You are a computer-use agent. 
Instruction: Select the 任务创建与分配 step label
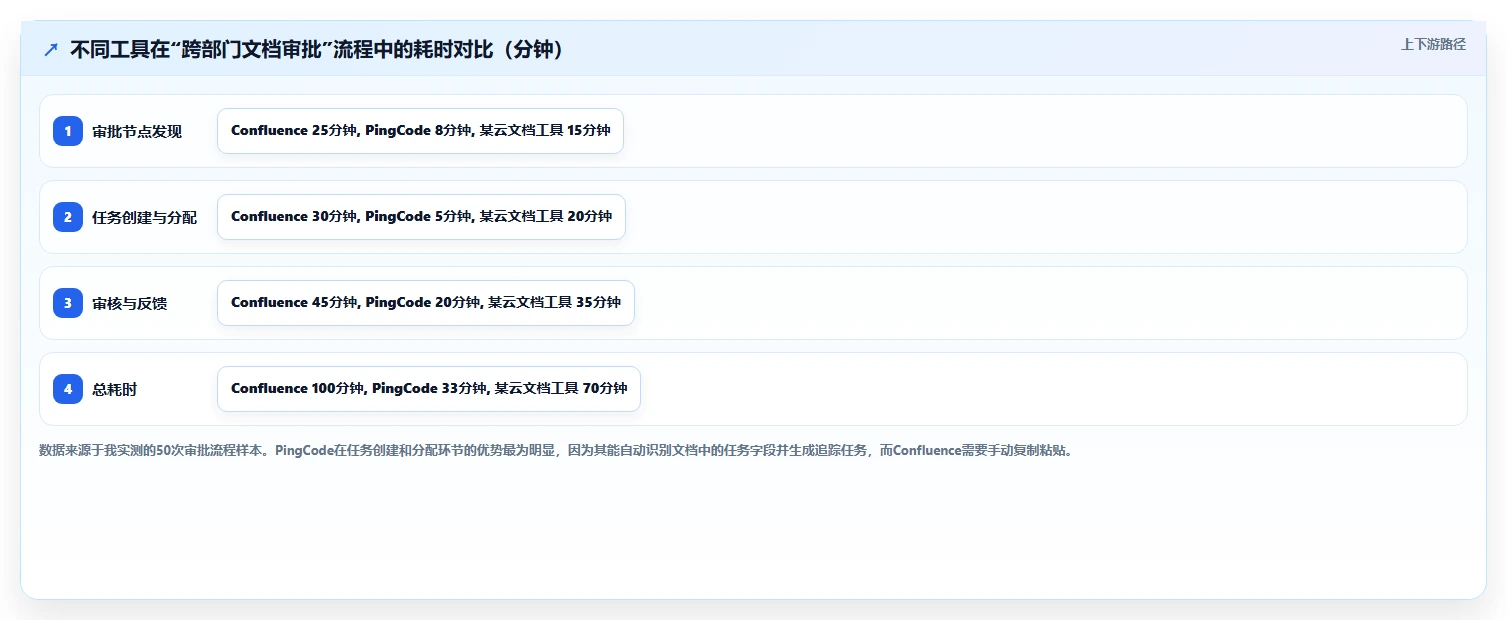145,218
